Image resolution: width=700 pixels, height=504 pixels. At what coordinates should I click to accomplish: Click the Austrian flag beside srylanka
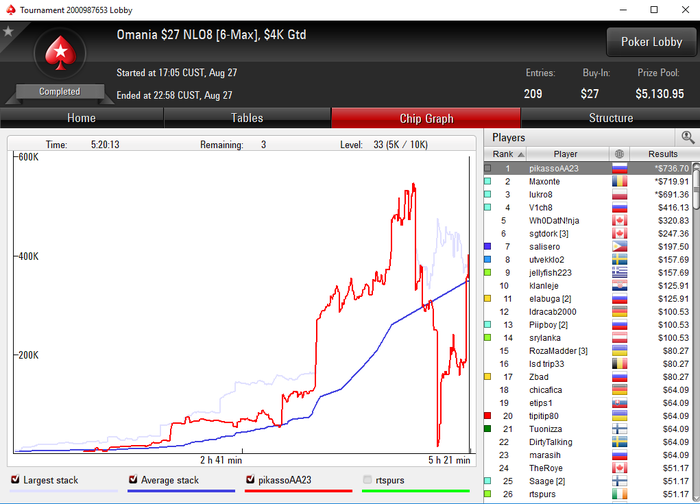click(620, 337)
